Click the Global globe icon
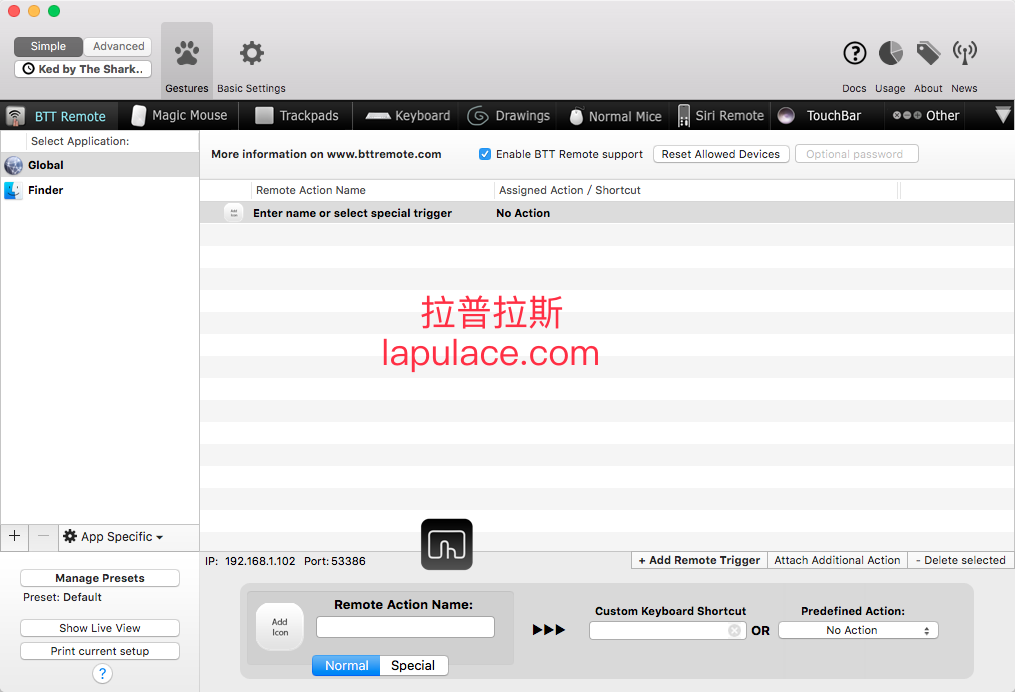The image size is (1015, 692). 13,165
